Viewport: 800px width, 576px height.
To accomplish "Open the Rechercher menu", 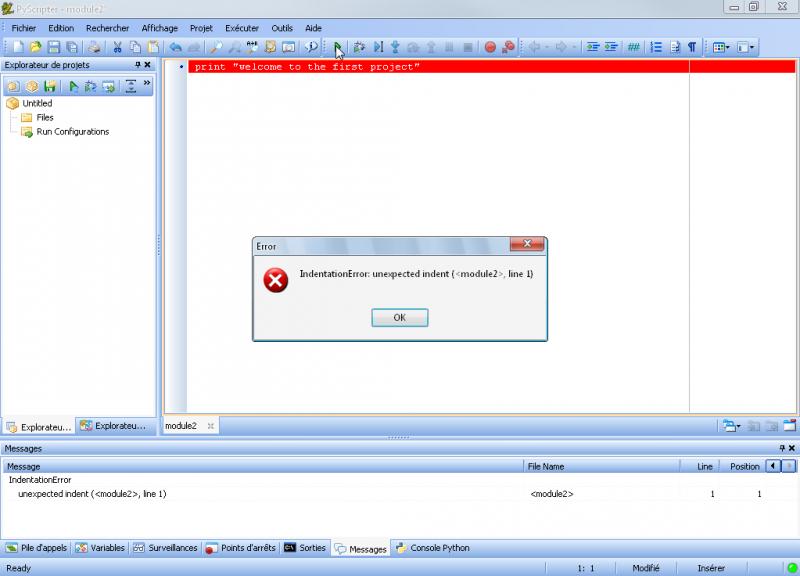I will pyautogui.click(x=107, y=28).
